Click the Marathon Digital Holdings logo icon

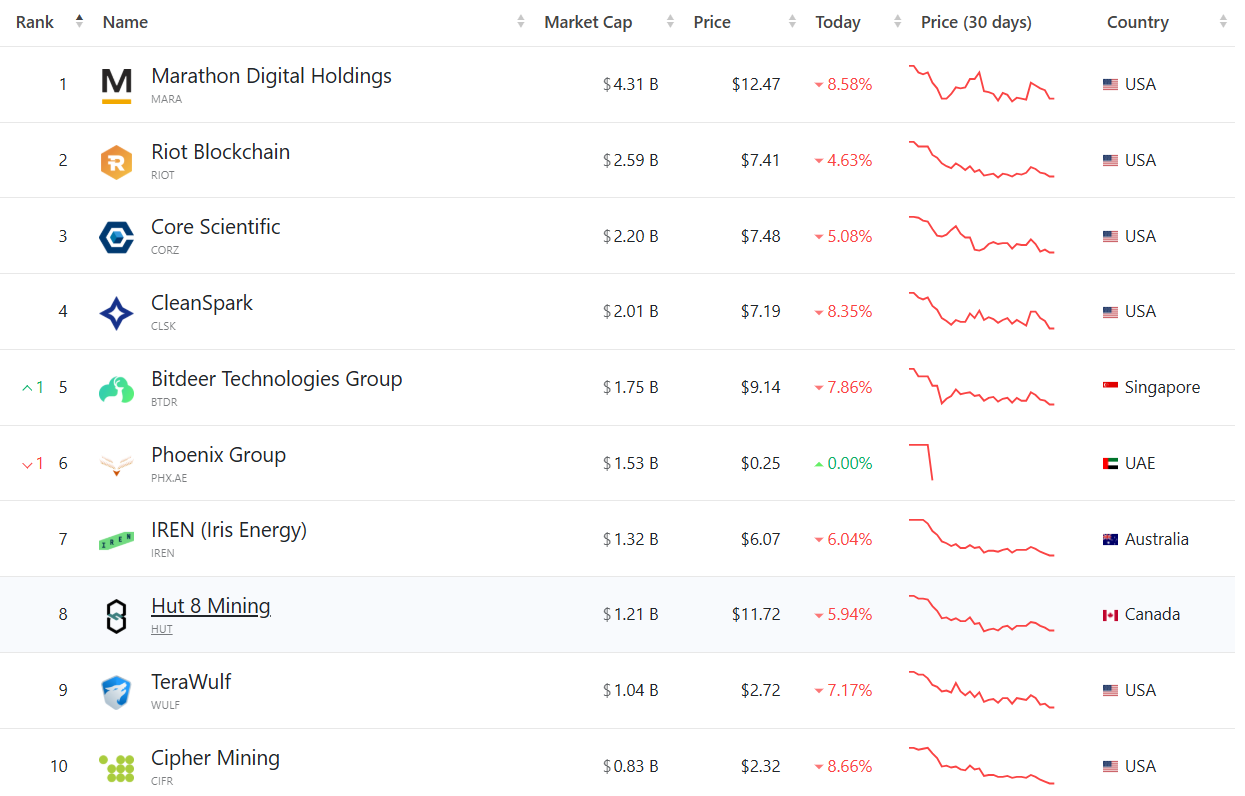coord(117,85)
